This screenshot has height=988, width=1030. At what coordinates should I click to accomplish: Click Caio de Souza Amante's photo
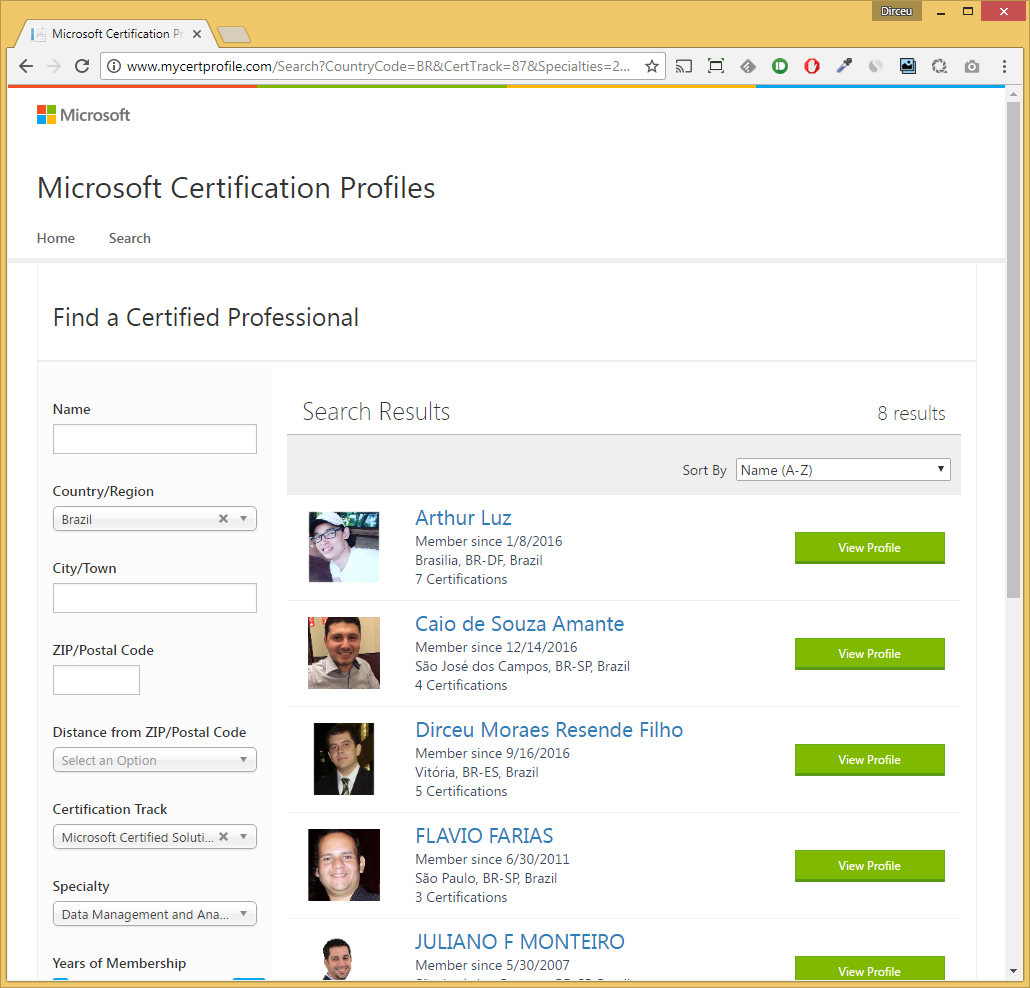pyautogui.click(x=344, y=652)
